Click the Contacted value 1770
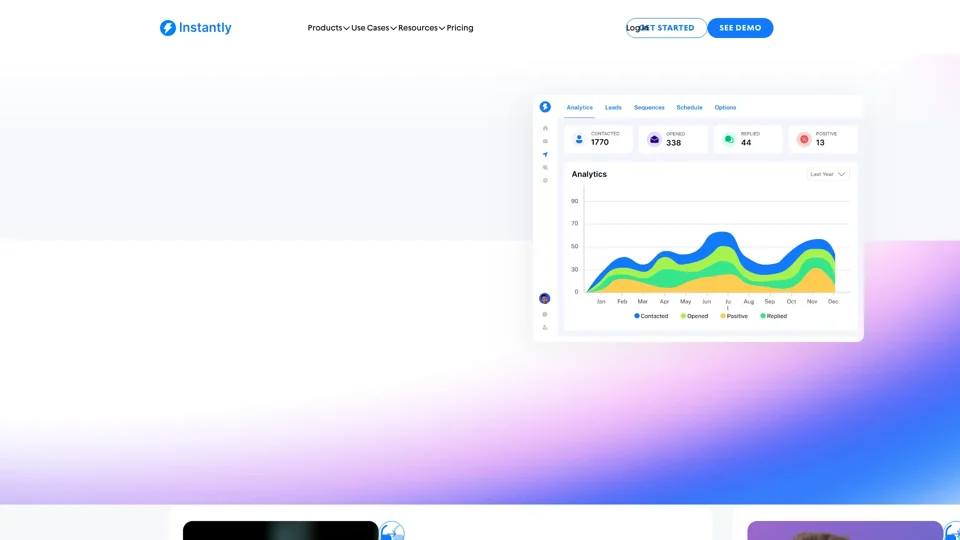 point(599,143)
